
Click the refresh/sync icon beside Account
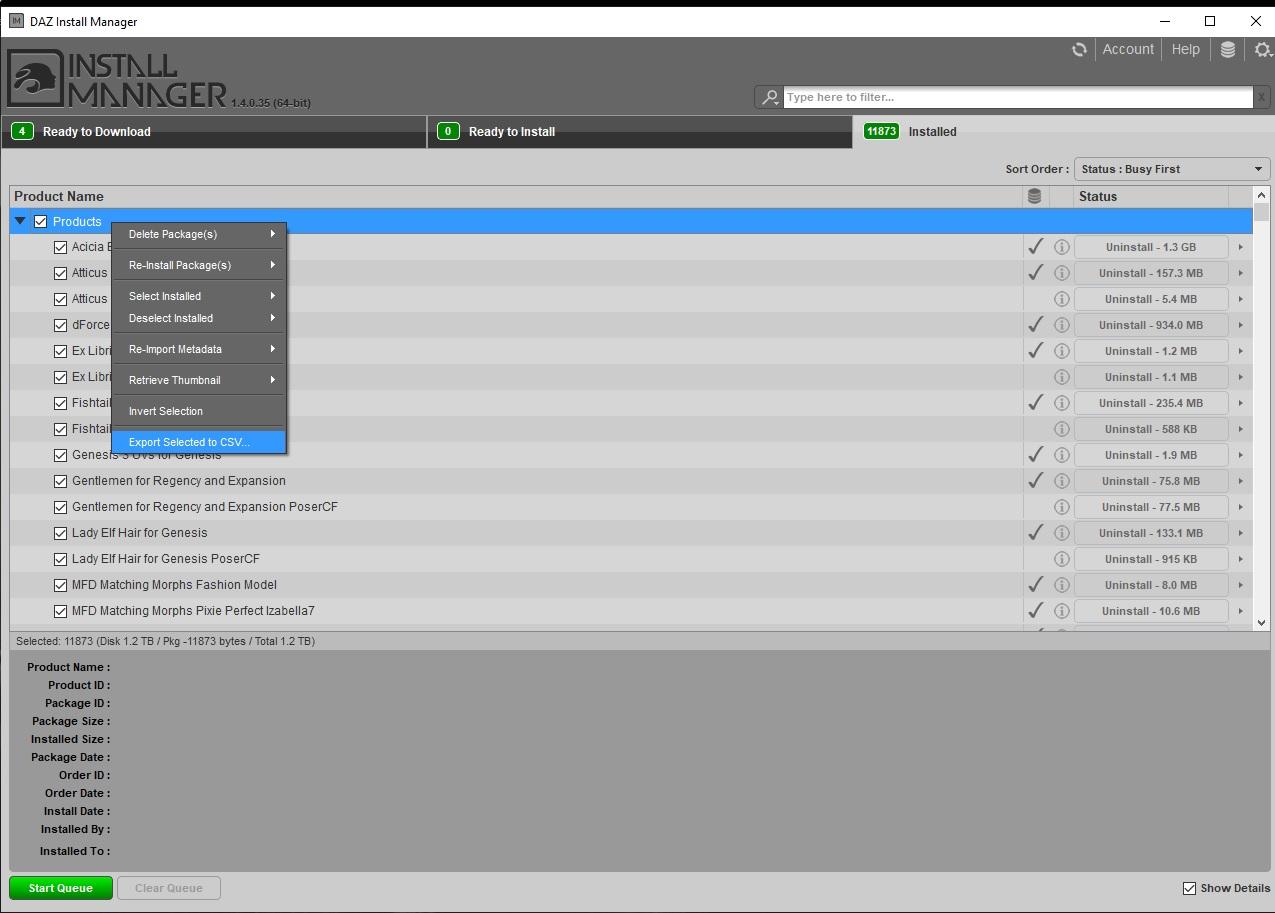pyautogui.click(x=1079, y=49)
